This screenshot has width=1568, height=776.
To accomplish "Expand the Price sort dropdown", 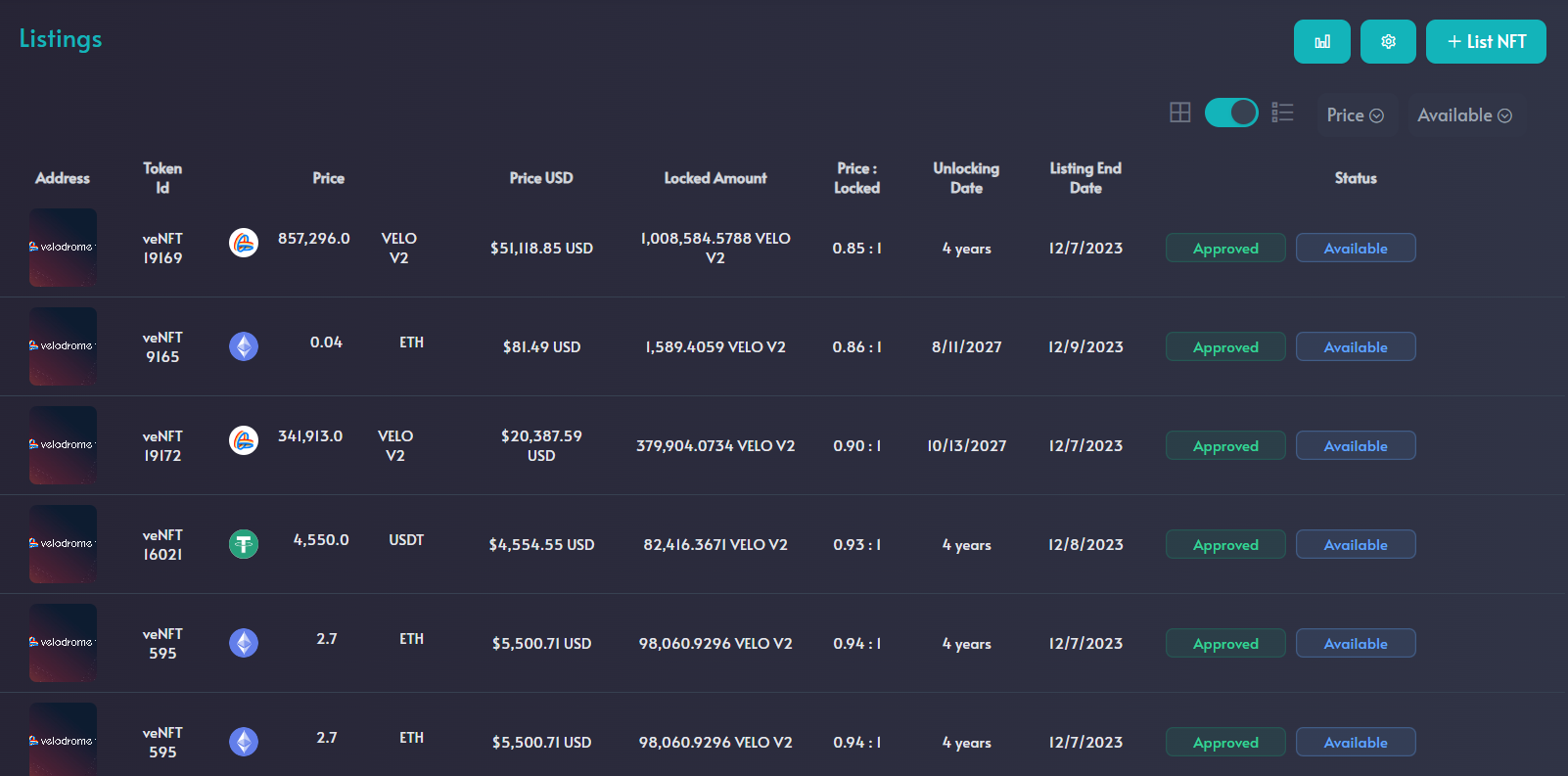I will [1355, 115].
